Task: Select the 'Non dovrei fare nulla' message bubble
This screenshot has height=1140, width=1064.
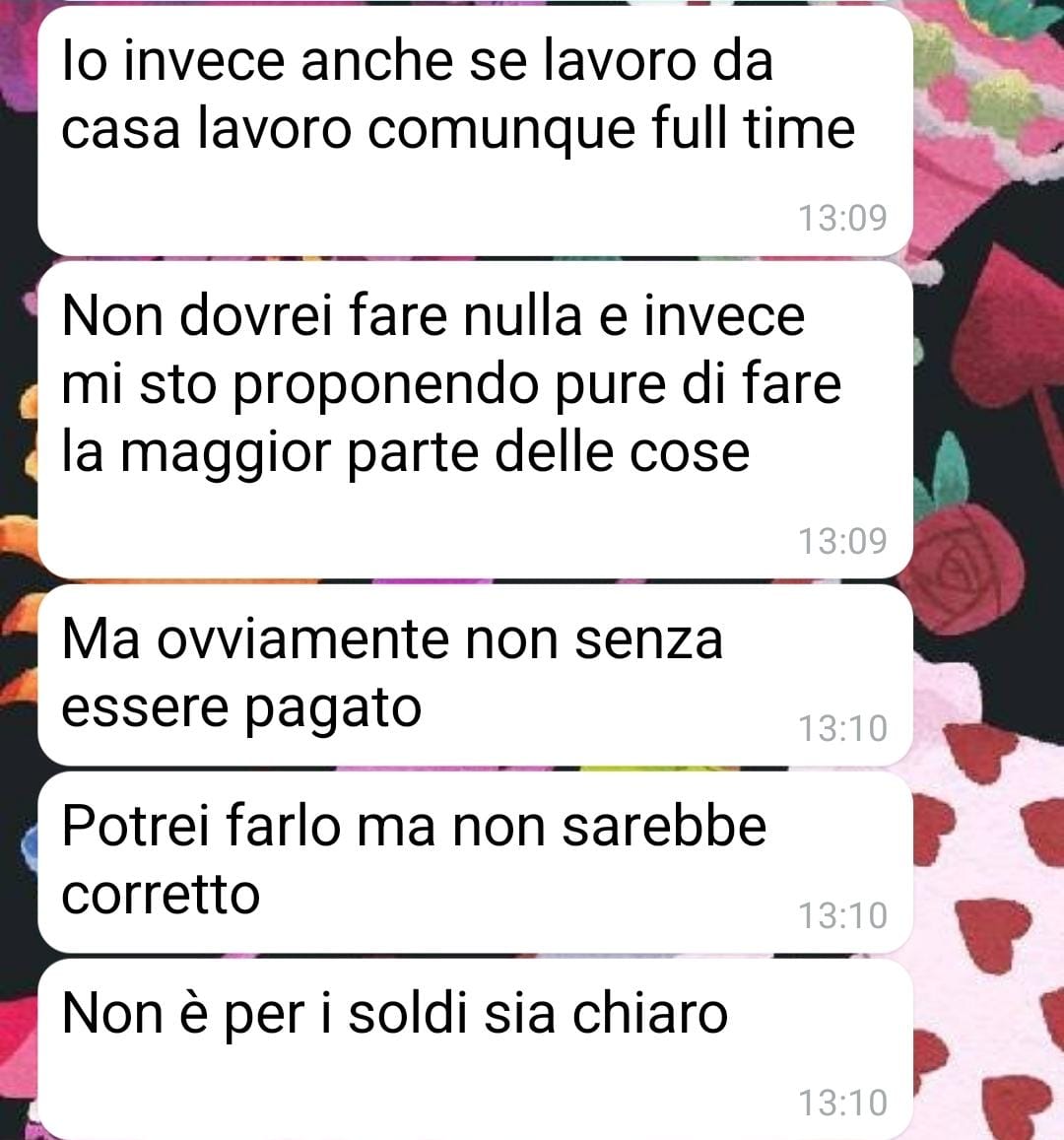Action: (x=475, y=420)
